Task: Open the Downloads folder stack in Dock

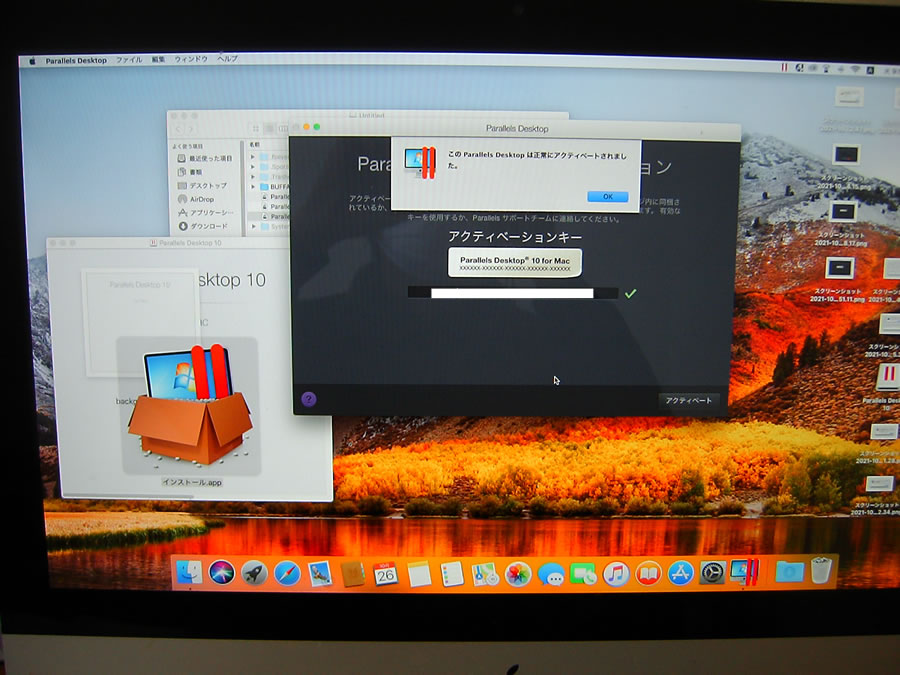Action: tap(789, 571)
